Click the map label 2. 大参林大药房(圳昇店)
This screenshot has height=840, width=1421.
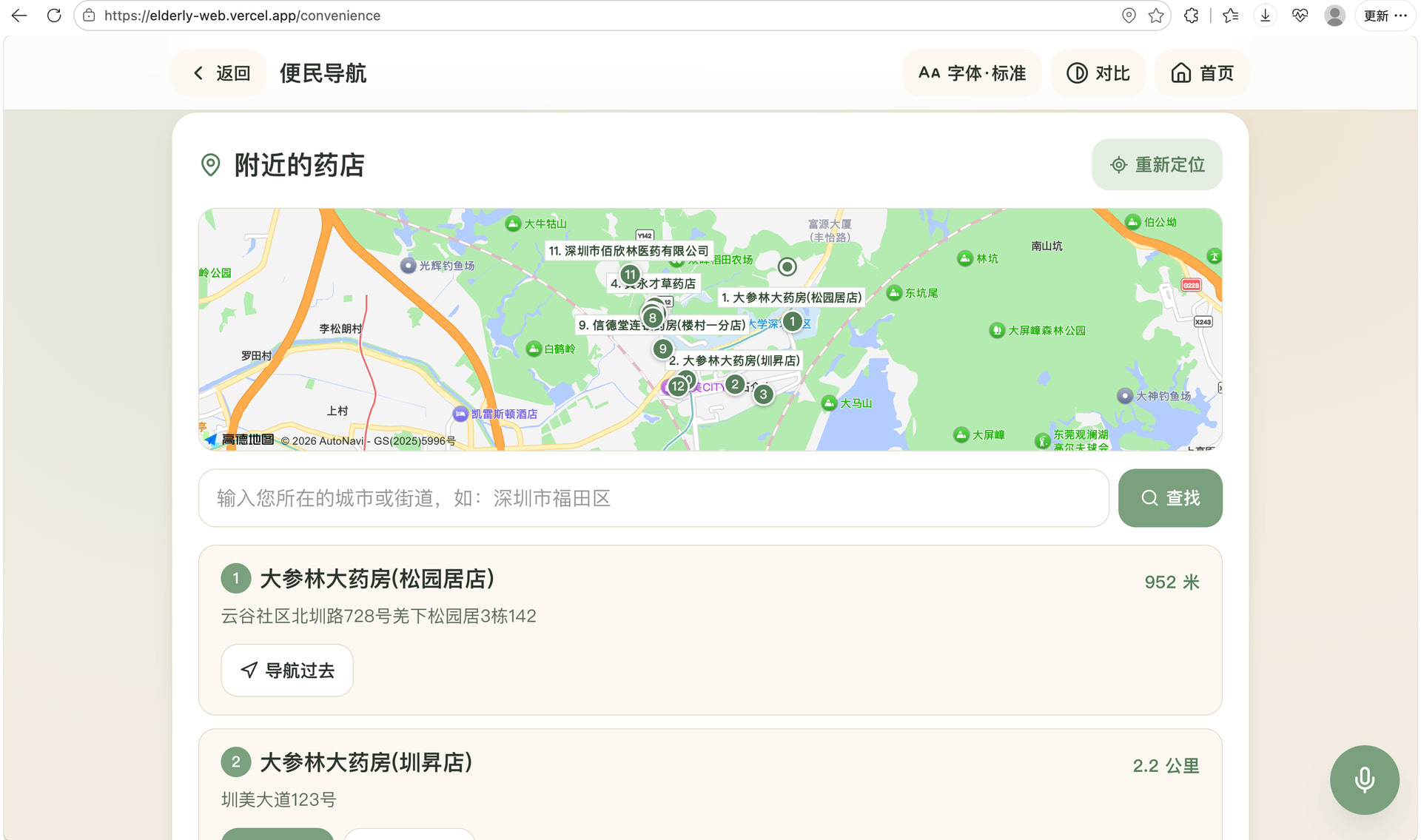point(734,360)
